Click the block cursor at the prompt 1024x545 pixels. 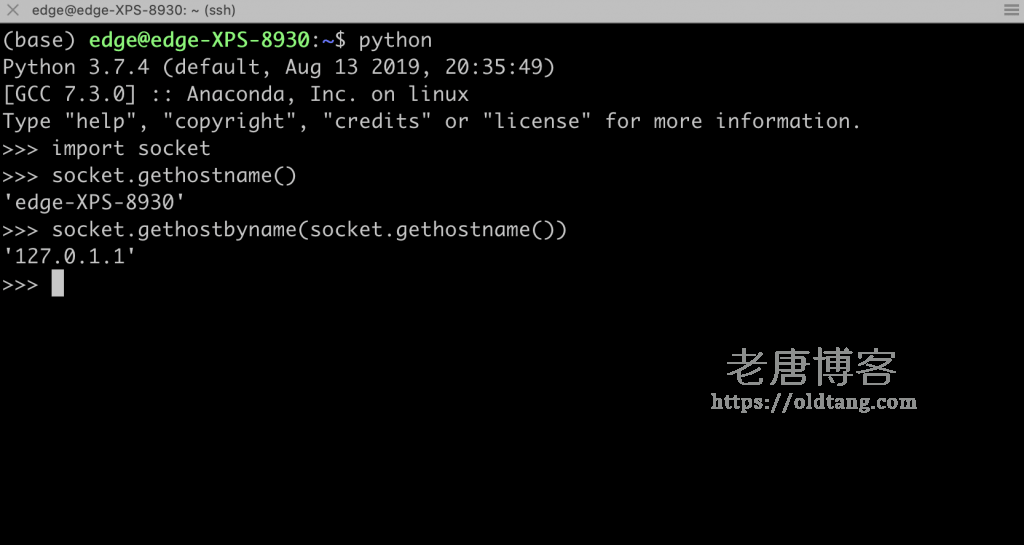57,284
